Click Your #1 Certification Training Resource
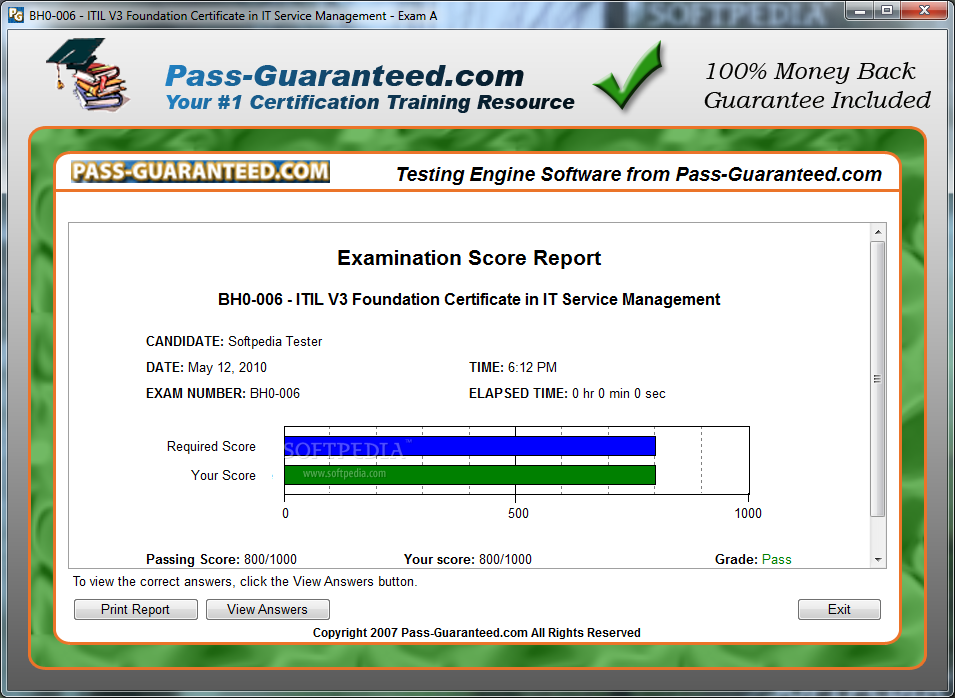 coord(370,102)
